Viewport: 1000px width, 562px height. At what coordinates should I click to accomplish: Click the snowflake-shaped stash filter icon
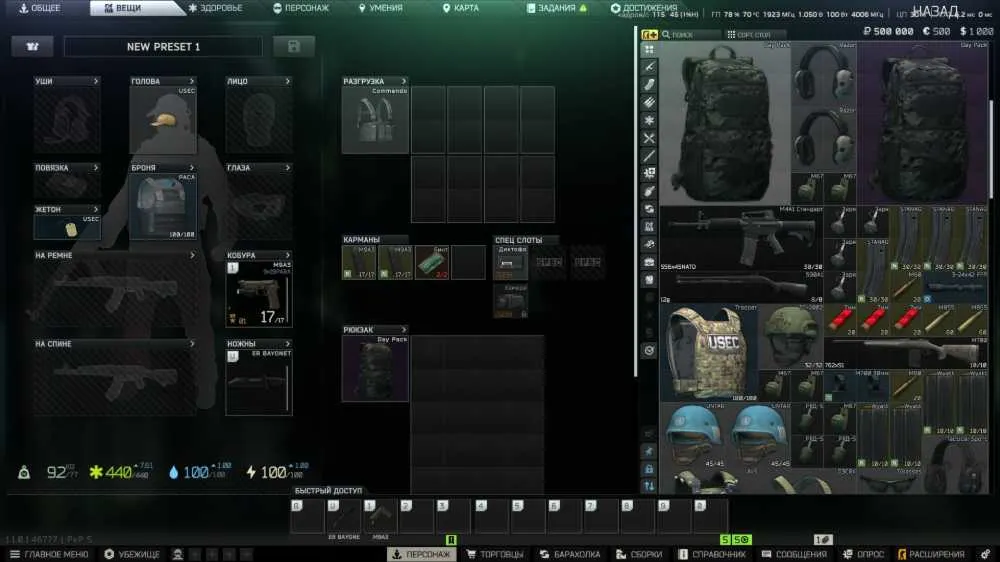pos(649,120)
